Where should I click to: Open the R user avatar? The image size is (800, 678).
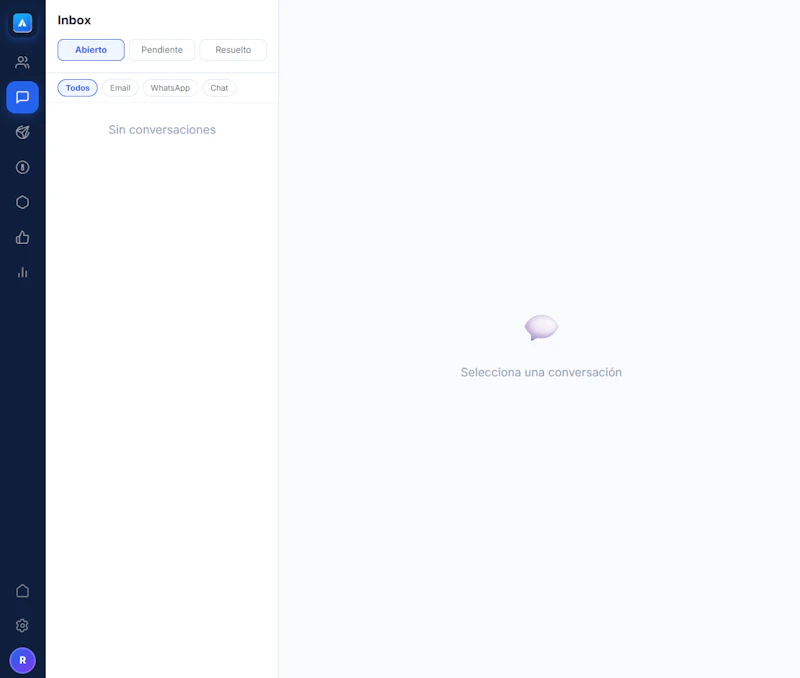pos(22,660)
